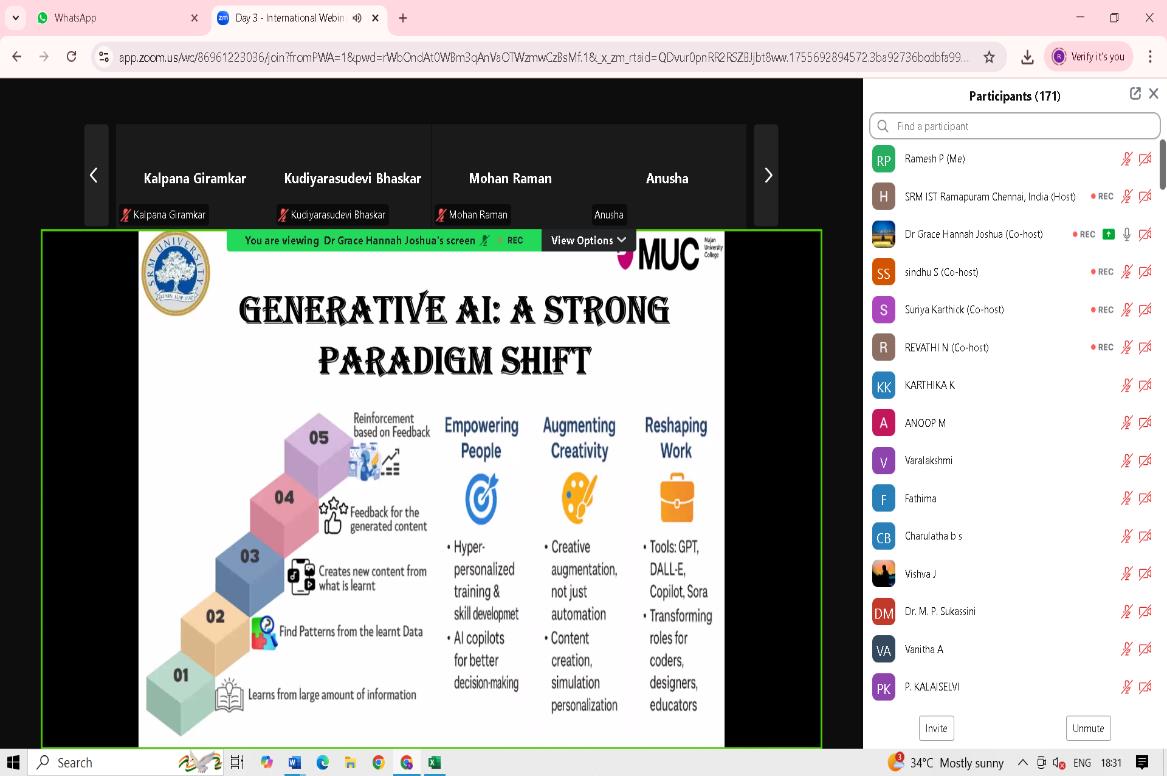Viewport: 1167px width, 776px height.
Task: Open Task View on taskbar
Action: click(x=237, y=763)
